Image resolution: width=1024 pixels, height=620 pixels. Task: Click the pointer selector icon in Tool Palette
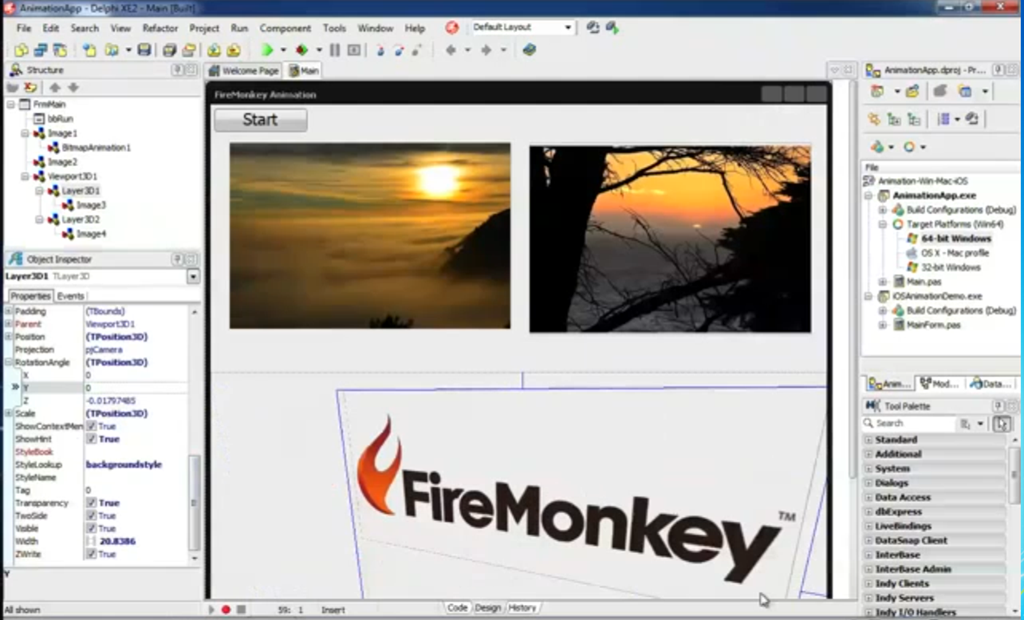(1002, 424)
